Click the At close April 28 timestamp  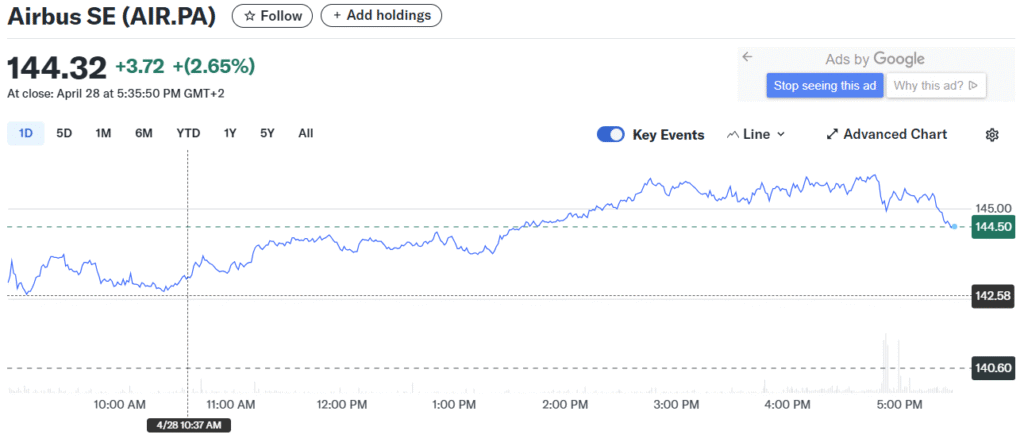pyautogui.click(x=116, y=93)
